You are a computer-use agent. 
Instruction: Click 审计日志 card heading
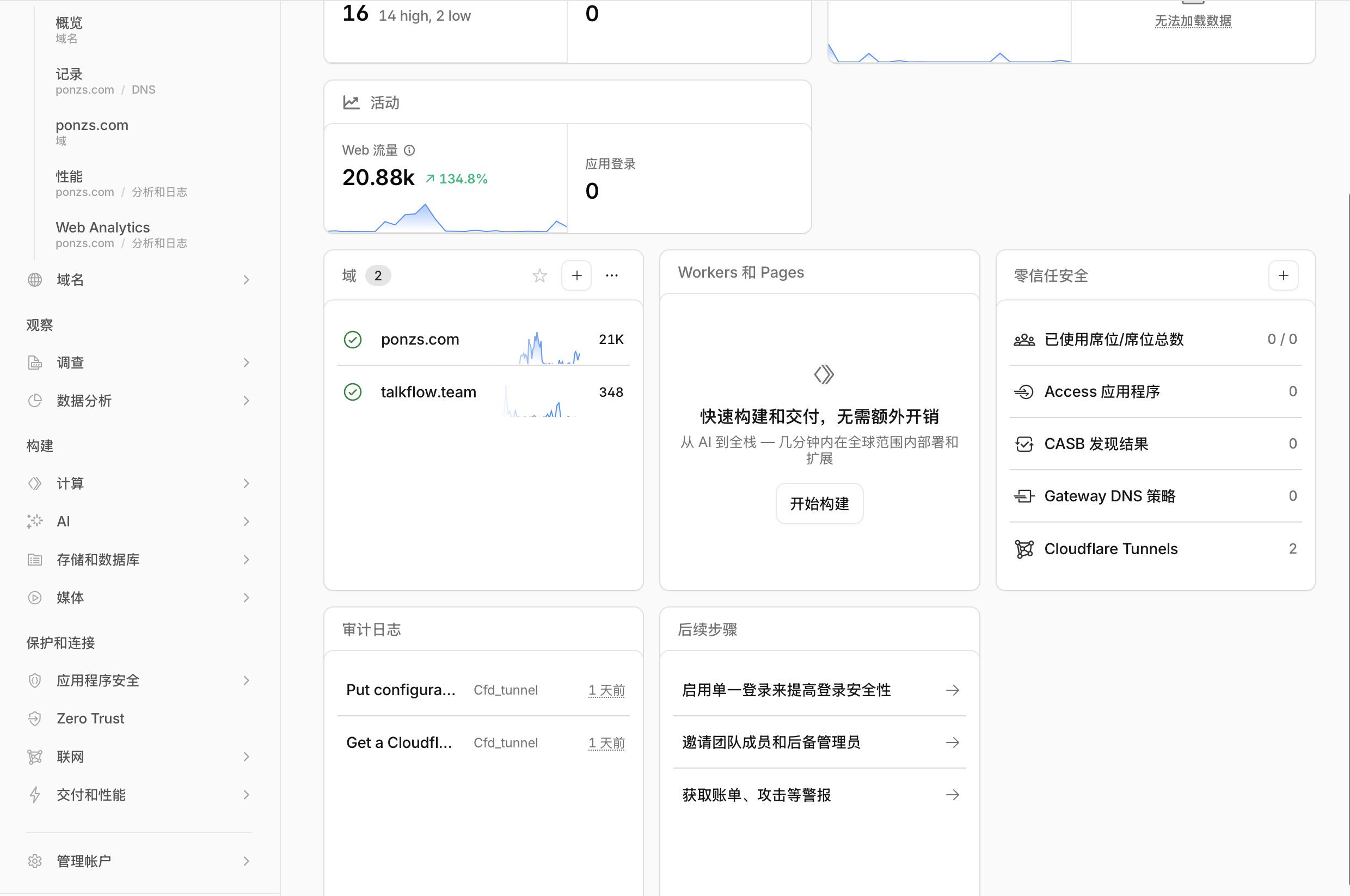pyautogui.click(x=371, y=629)
